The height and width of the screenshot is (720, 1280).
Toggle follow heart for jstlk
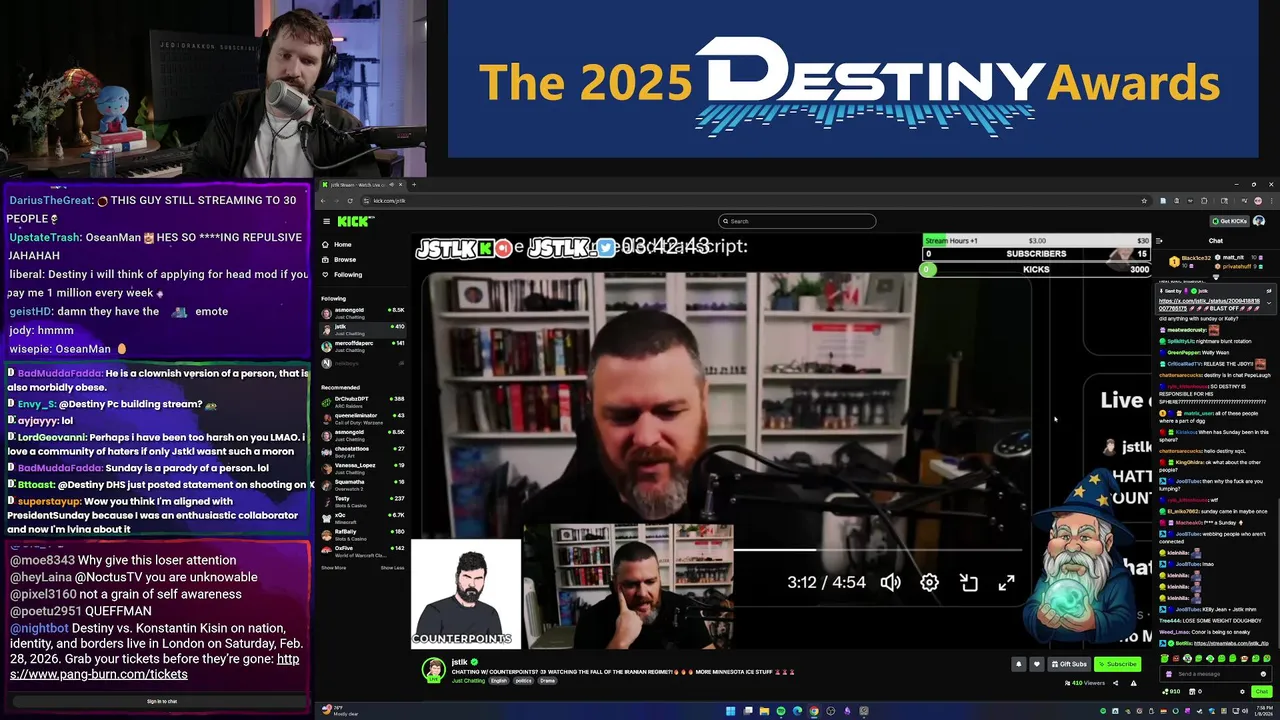click(x=1037, y=664)
